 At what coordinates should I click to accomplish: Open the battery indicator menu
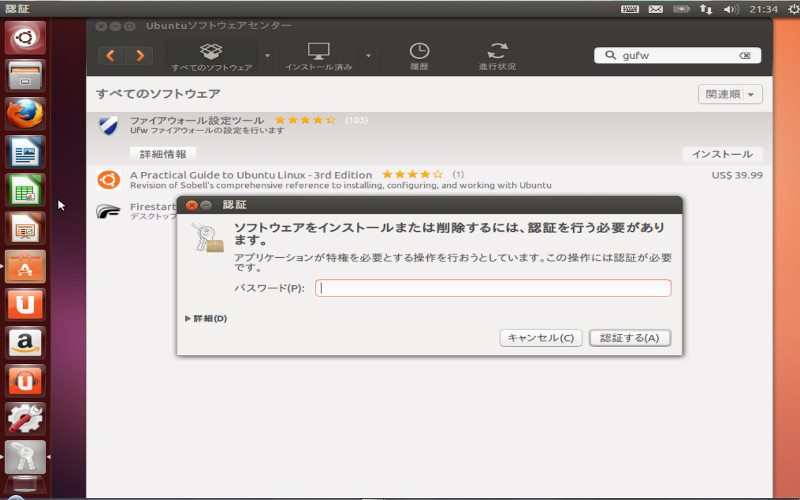681,9
